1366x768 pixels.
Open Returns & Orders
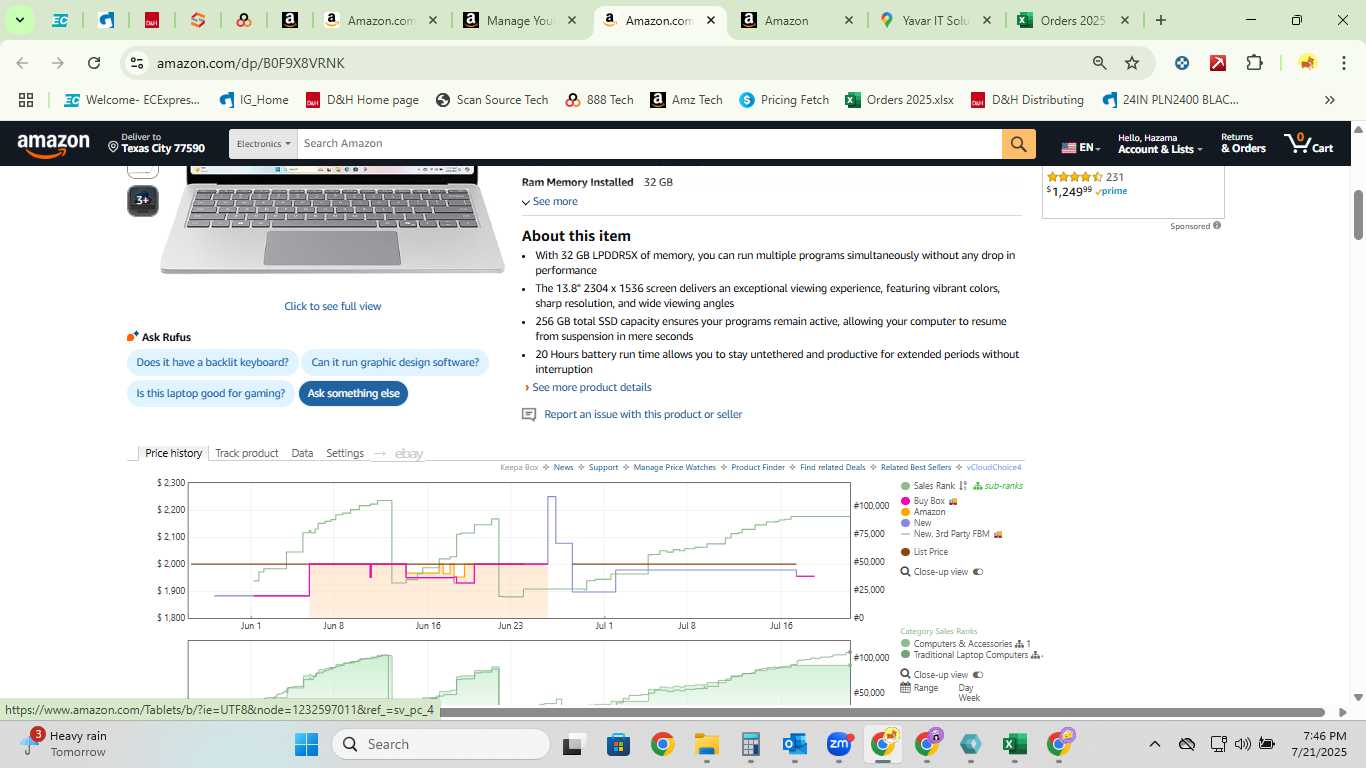pos(1243,143)
